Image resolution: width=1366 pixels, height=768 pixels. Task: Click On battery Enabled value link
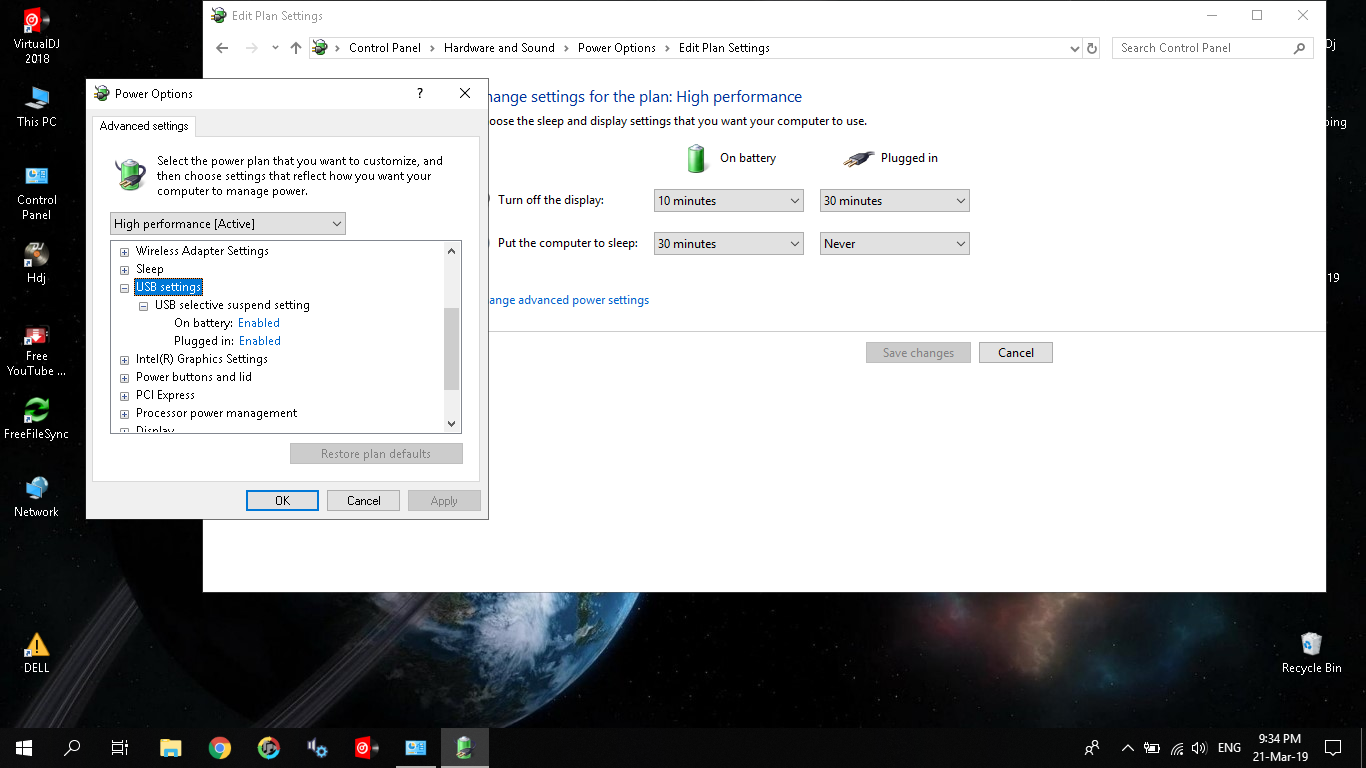coord(259,323)
